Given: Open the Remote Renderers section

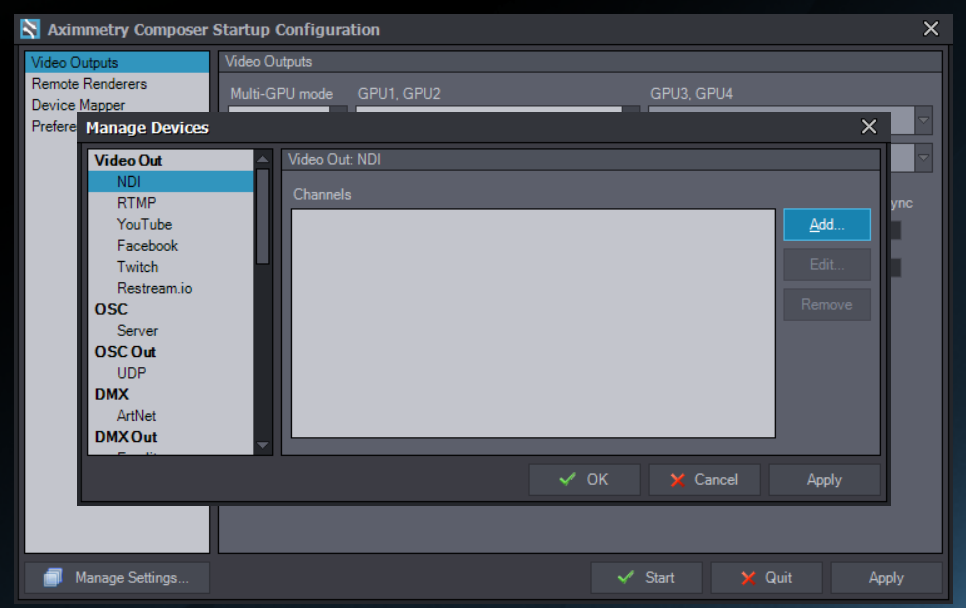Looking at the screenshot, I should click(x=117, y=84).
